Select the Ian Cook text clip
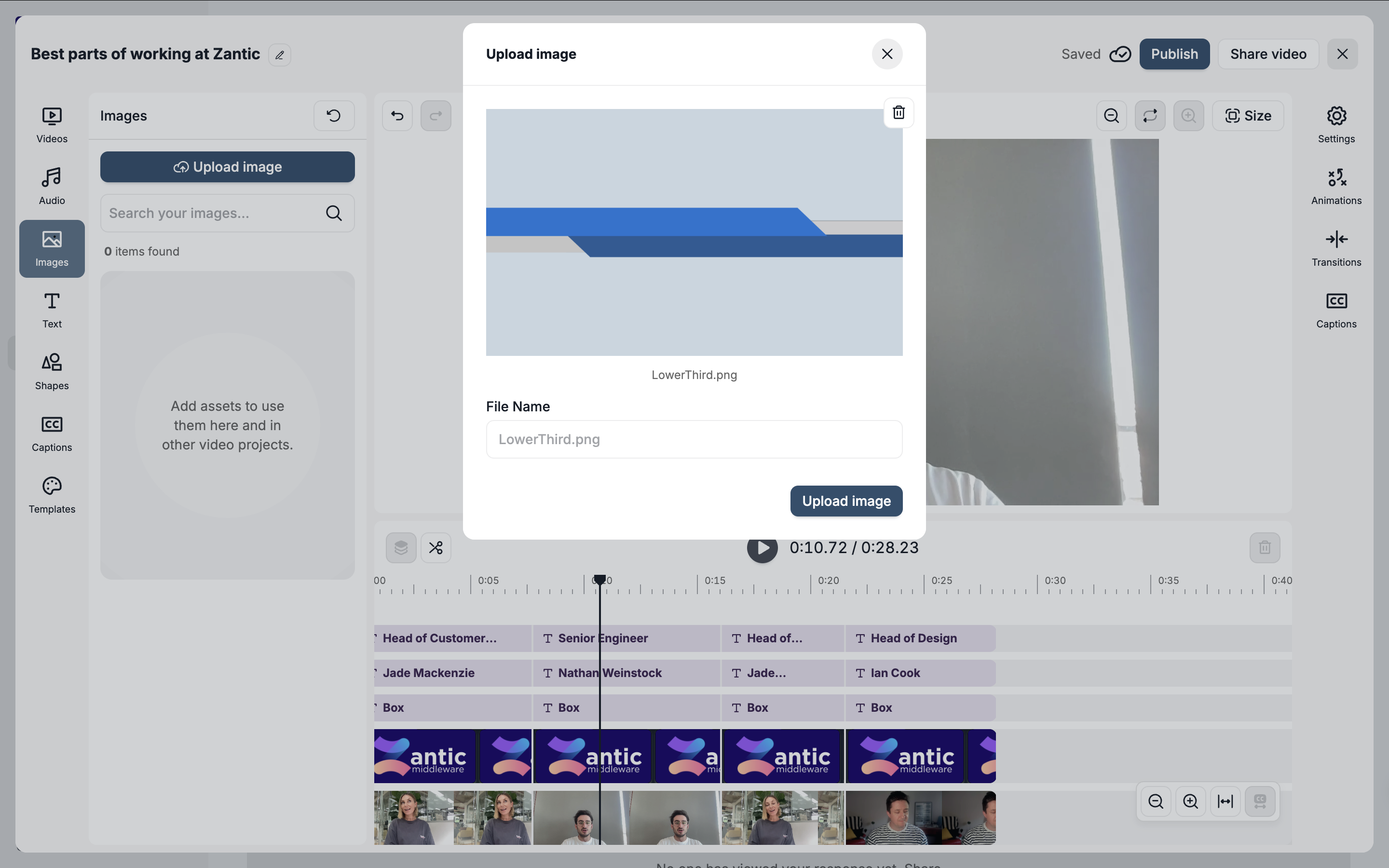 920,673
